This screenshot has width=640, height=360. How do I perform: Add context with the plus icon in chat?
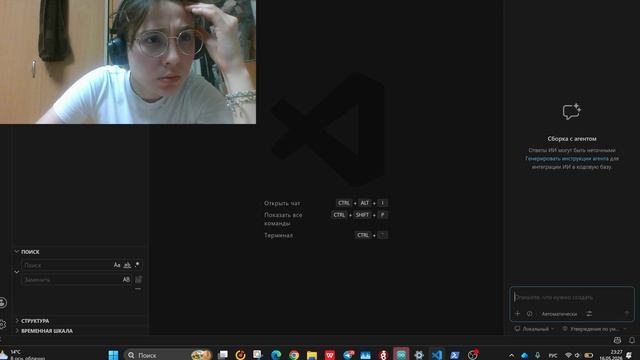coord(518,313)
